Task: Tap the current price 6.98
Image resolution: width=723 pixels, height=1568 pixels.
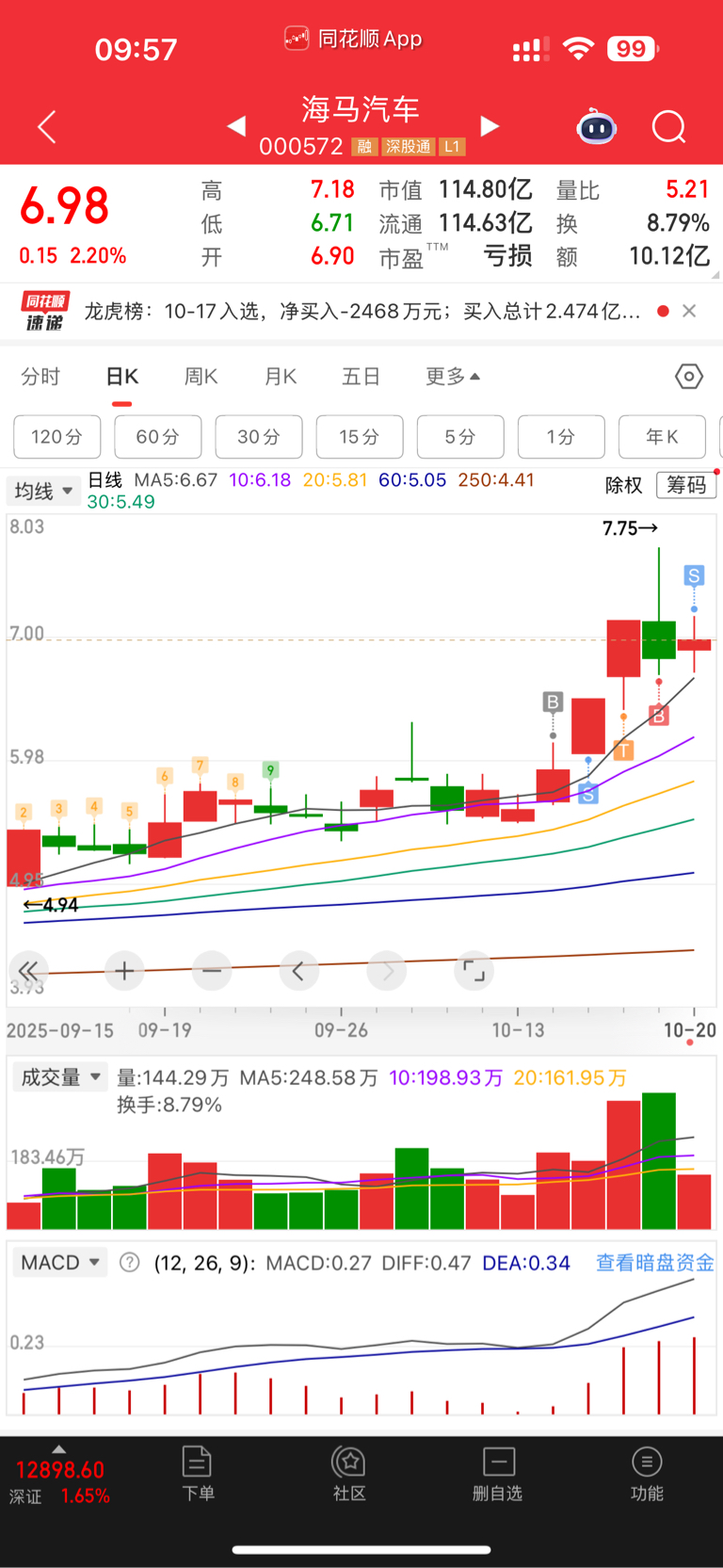Action: 64,206
